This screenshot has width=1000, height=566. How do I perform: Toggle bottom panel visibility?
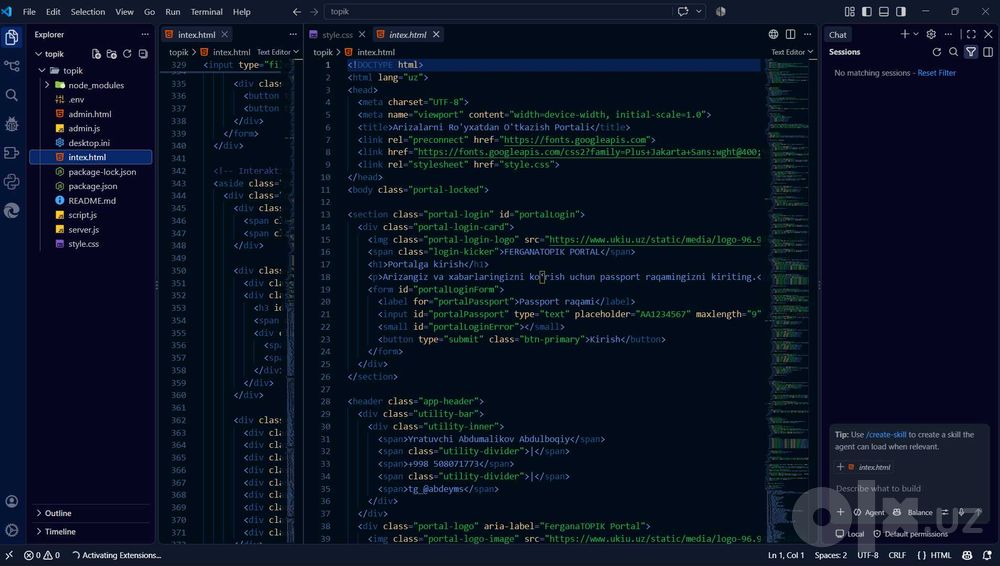[884, 11]
